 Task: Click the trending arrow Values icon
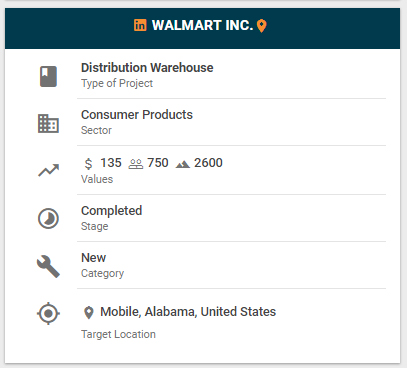click(x=48, y=170)
